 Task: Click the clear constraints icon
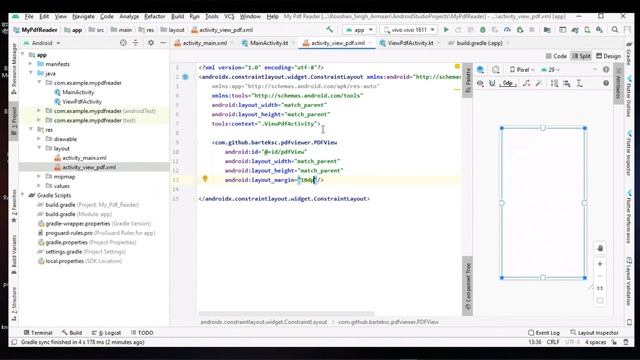527,83
